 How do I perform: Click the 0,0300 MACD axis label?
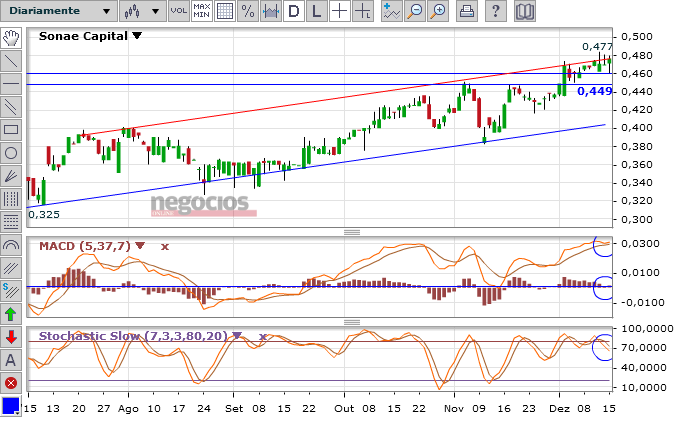click(x=640, y=244)
